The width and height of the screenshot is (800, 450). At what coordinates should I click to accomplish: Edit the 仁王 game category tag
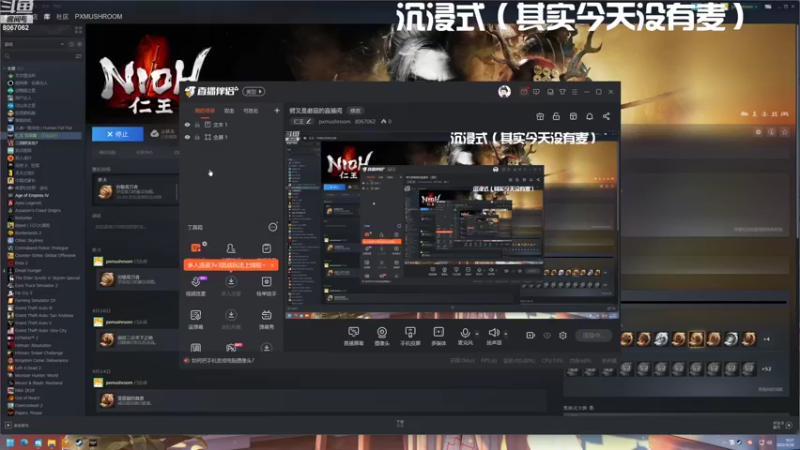[302, 121]
